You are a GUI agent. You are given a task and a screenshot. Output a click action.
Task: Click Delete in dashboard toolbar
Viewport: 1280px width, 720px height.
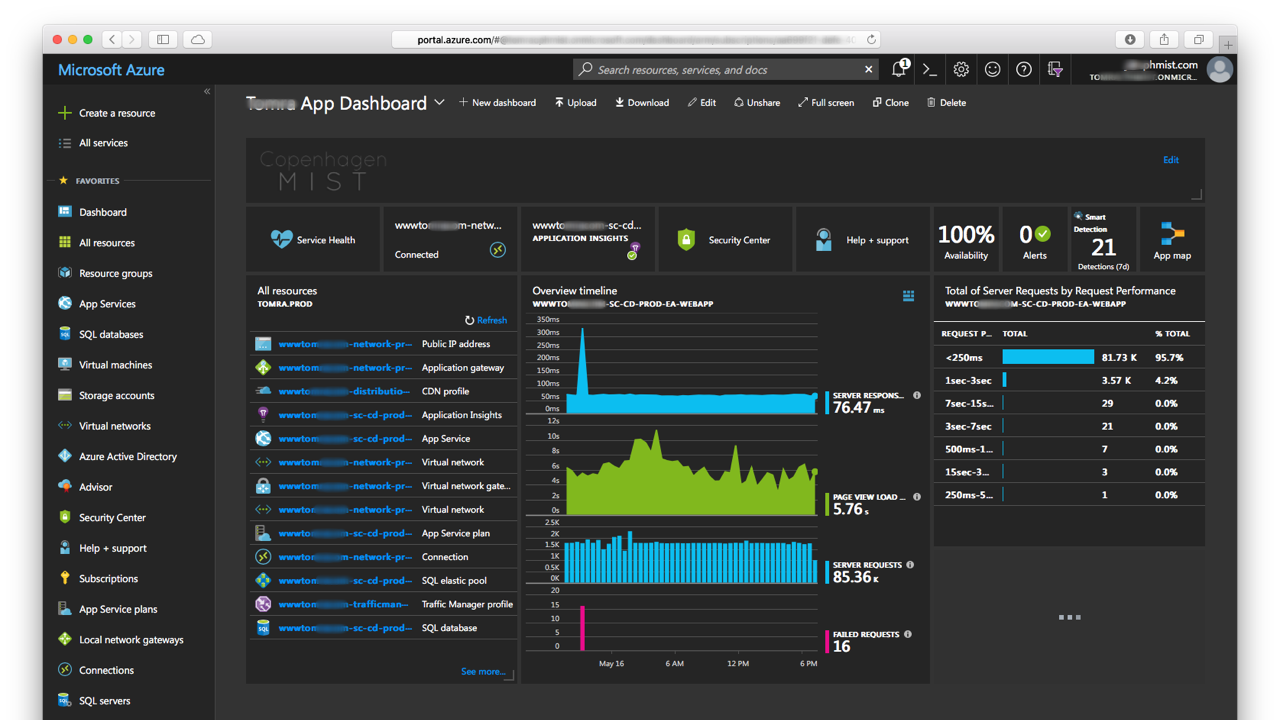(946, 102)
